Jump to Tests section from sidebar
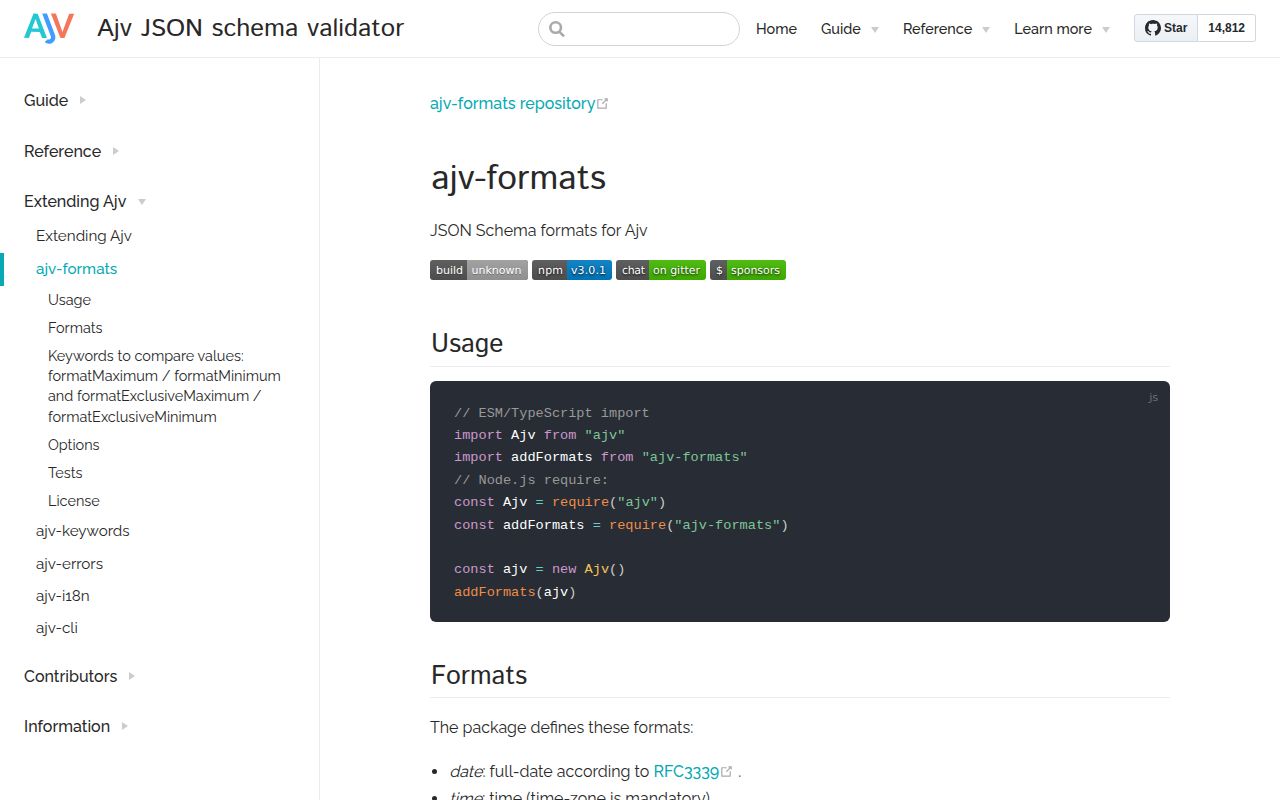Image resolution: width=1280 pixels, height=800 pixels. coord(65,473)
